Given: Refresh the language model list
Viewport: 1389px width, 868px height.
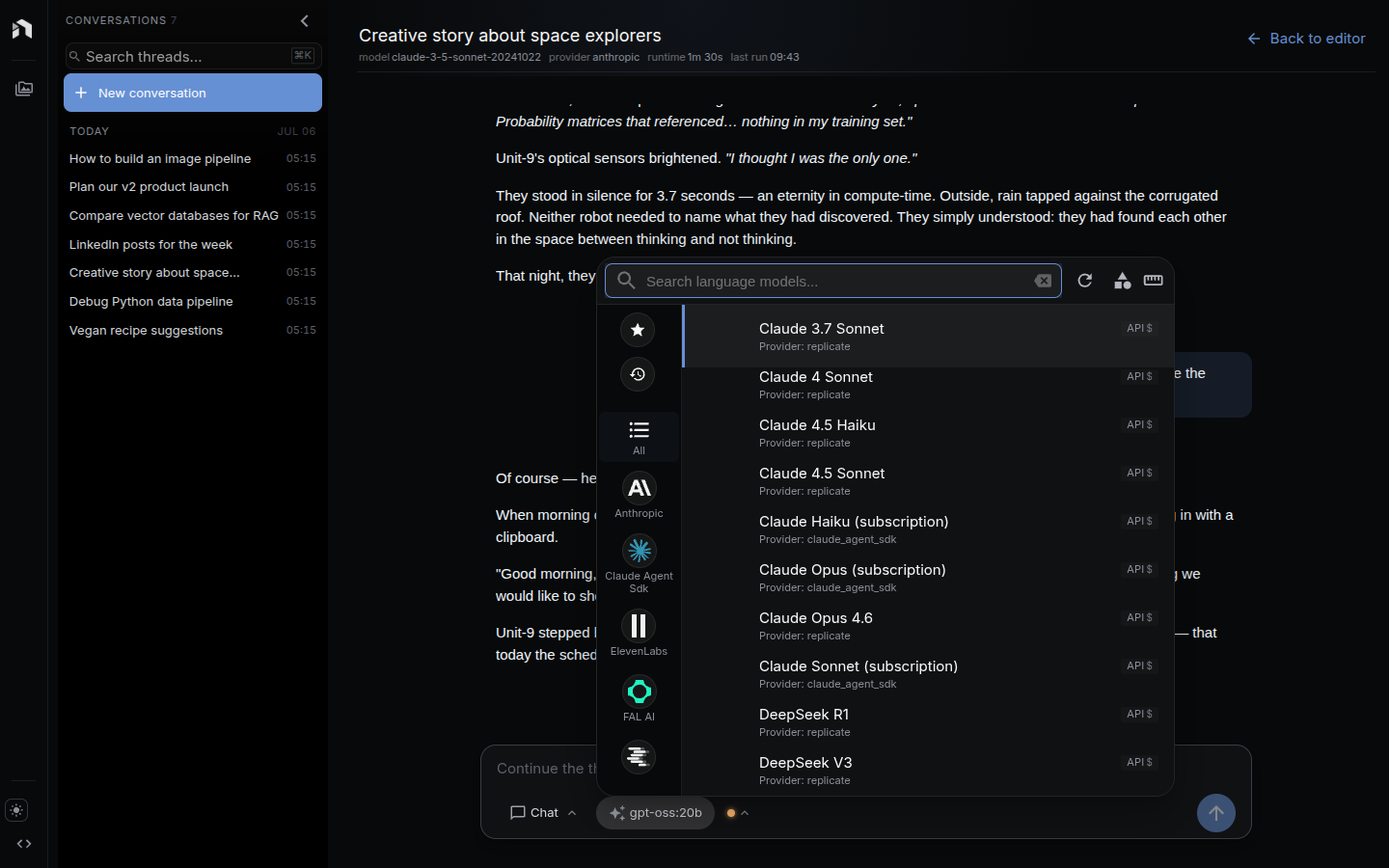Looking at the screenshot, I should [x=1085, y=281].
